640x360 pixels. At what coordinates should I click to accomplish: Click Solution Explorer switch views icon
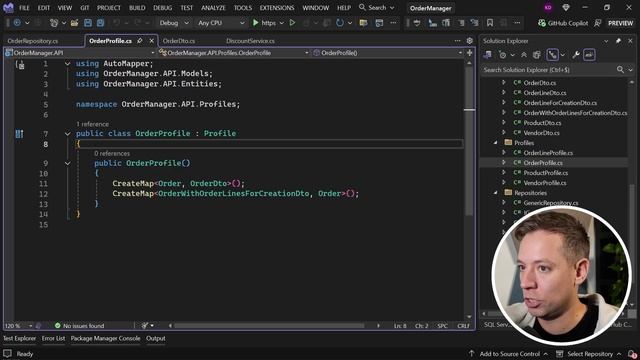[487, 55]
